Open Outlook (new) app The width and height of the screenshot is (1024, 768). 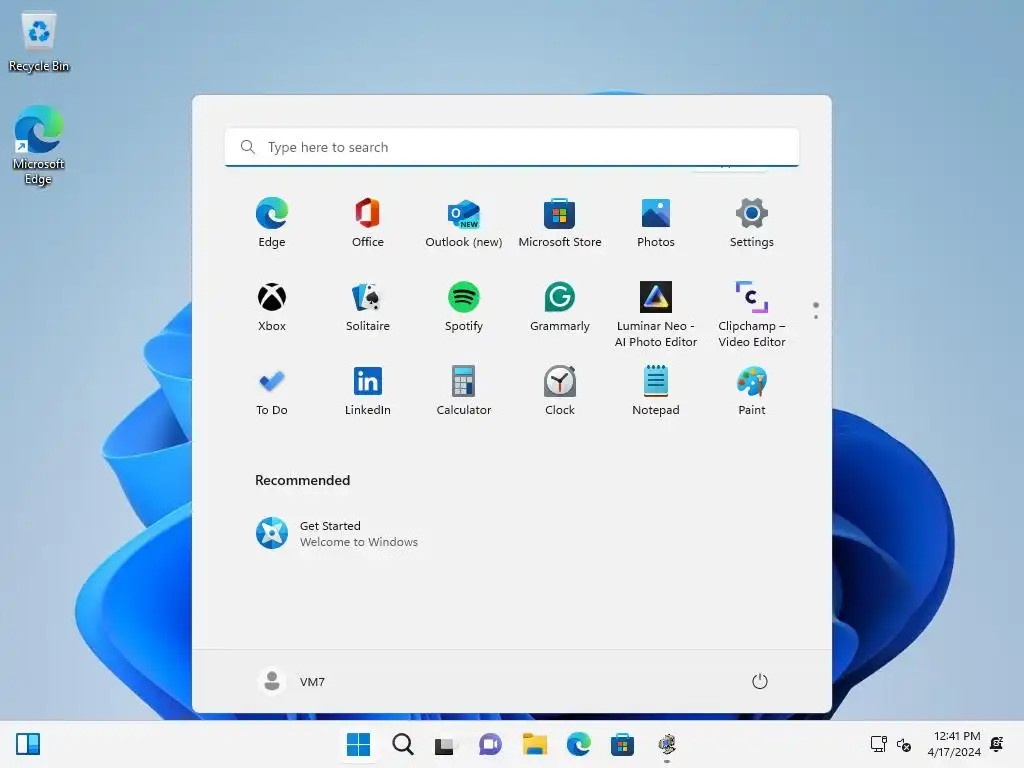click(464, 222)
